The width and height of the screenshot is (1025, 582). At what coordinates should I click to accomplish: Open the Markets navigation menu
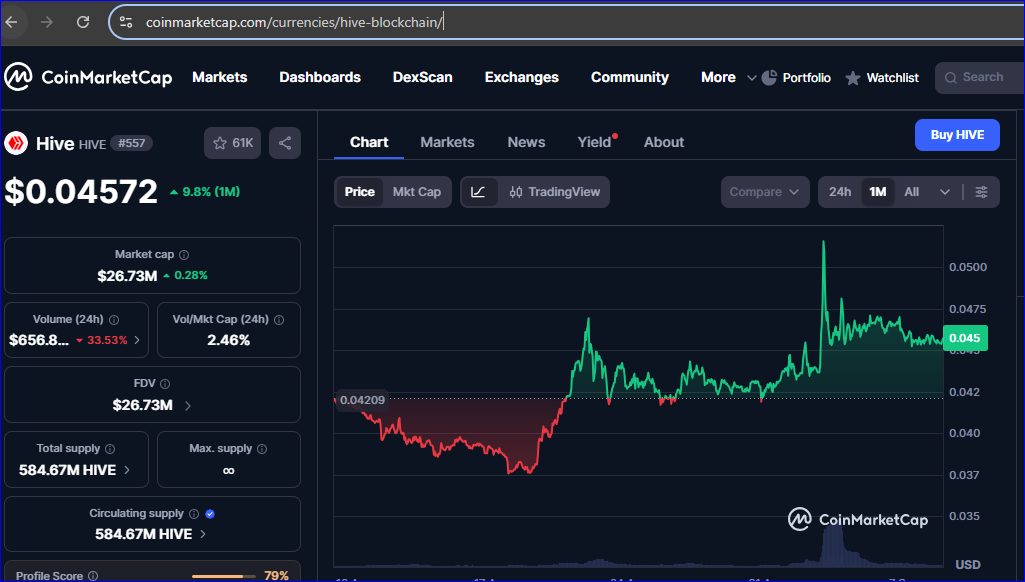click(x=220, y=77)
